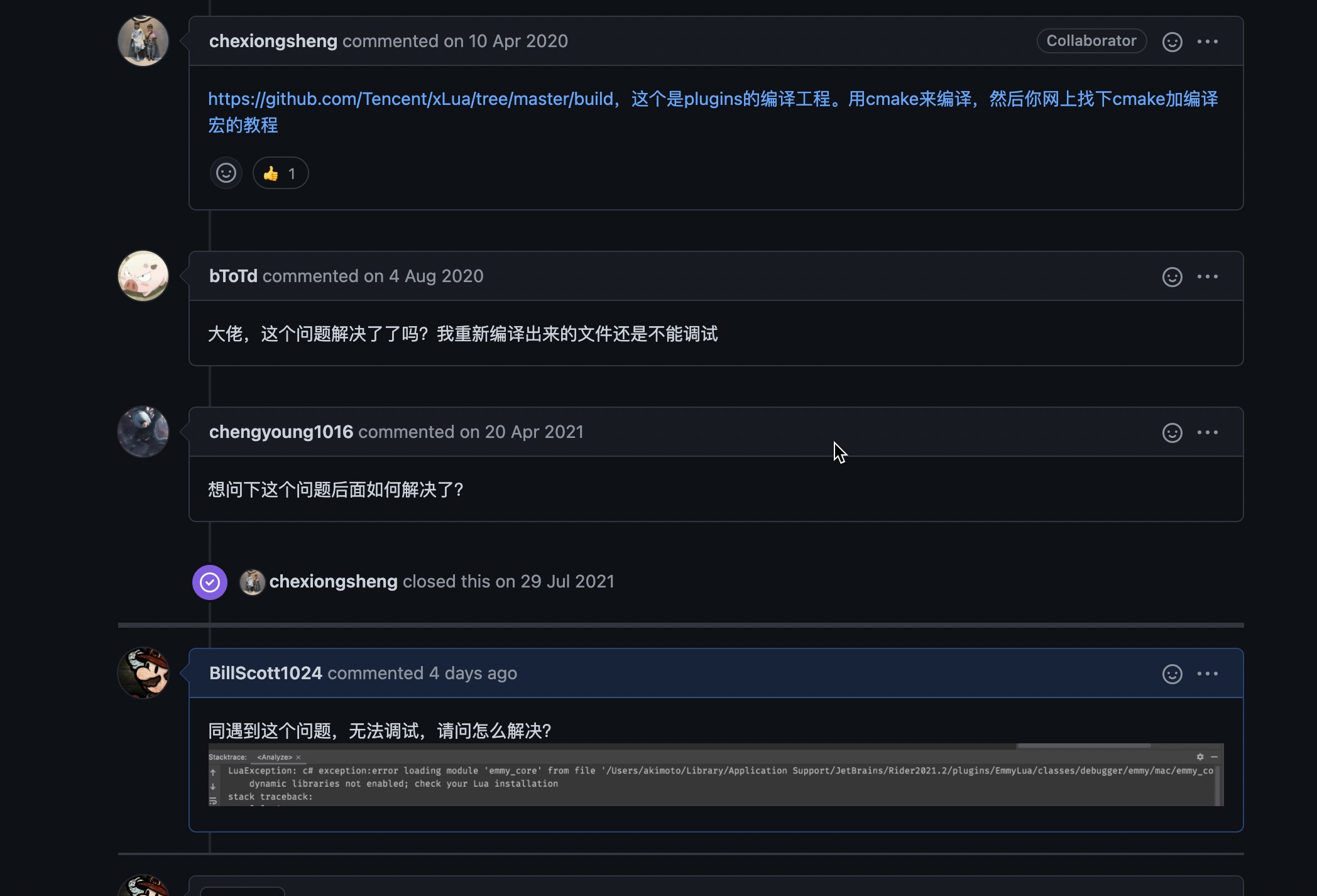Open the kebab menu on chexiongsheng's comment

1209,41
